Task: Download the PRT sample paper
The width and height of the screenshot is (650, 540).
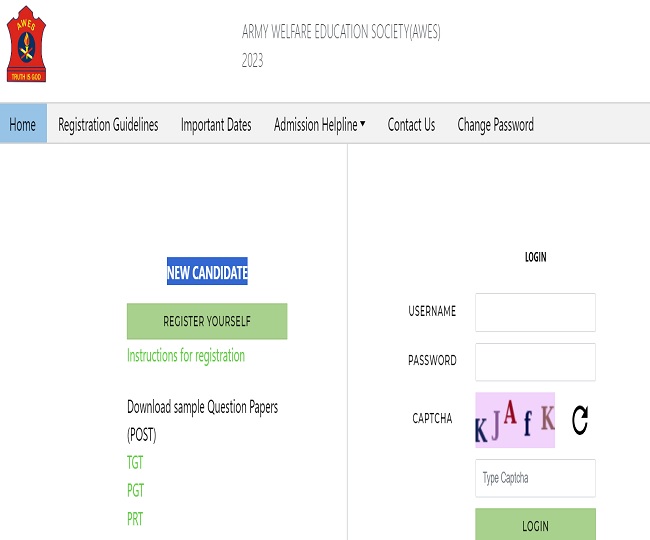Action: click(135, 520)
